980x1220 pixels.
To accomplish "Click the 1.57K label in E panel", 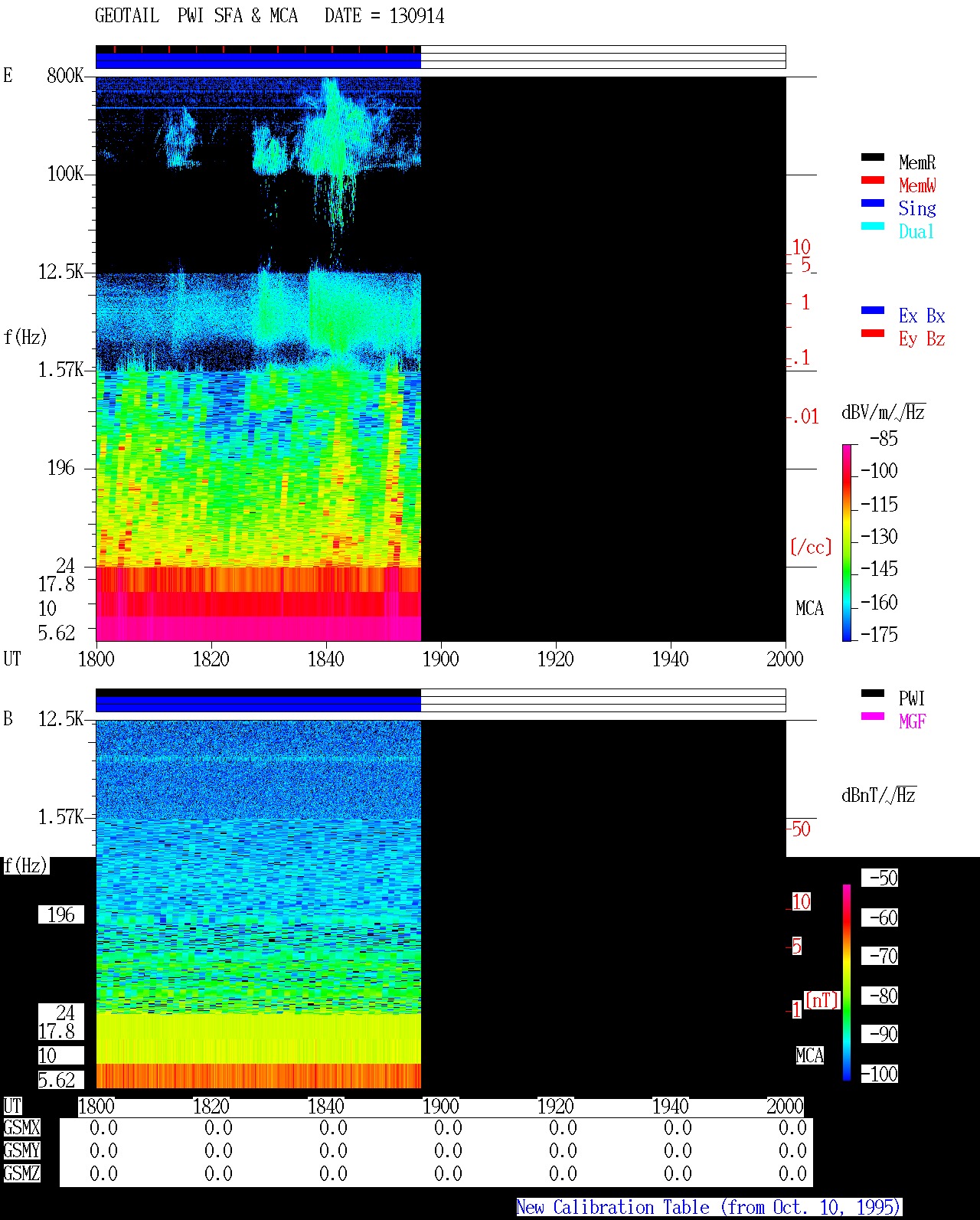I will click(61, 369).
